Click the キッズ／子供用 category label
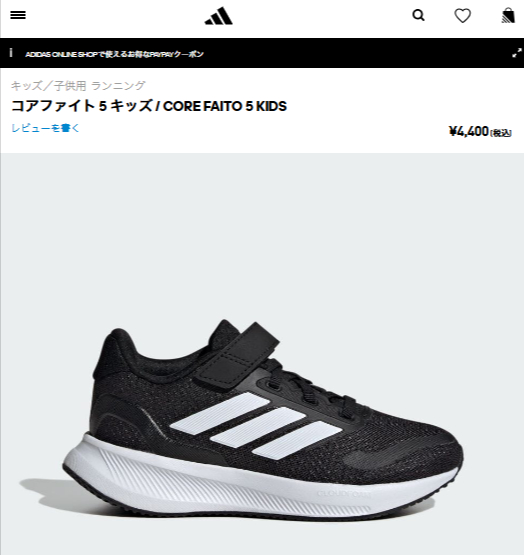The width and height of the screenshot is (524, 555). (49, 86)
